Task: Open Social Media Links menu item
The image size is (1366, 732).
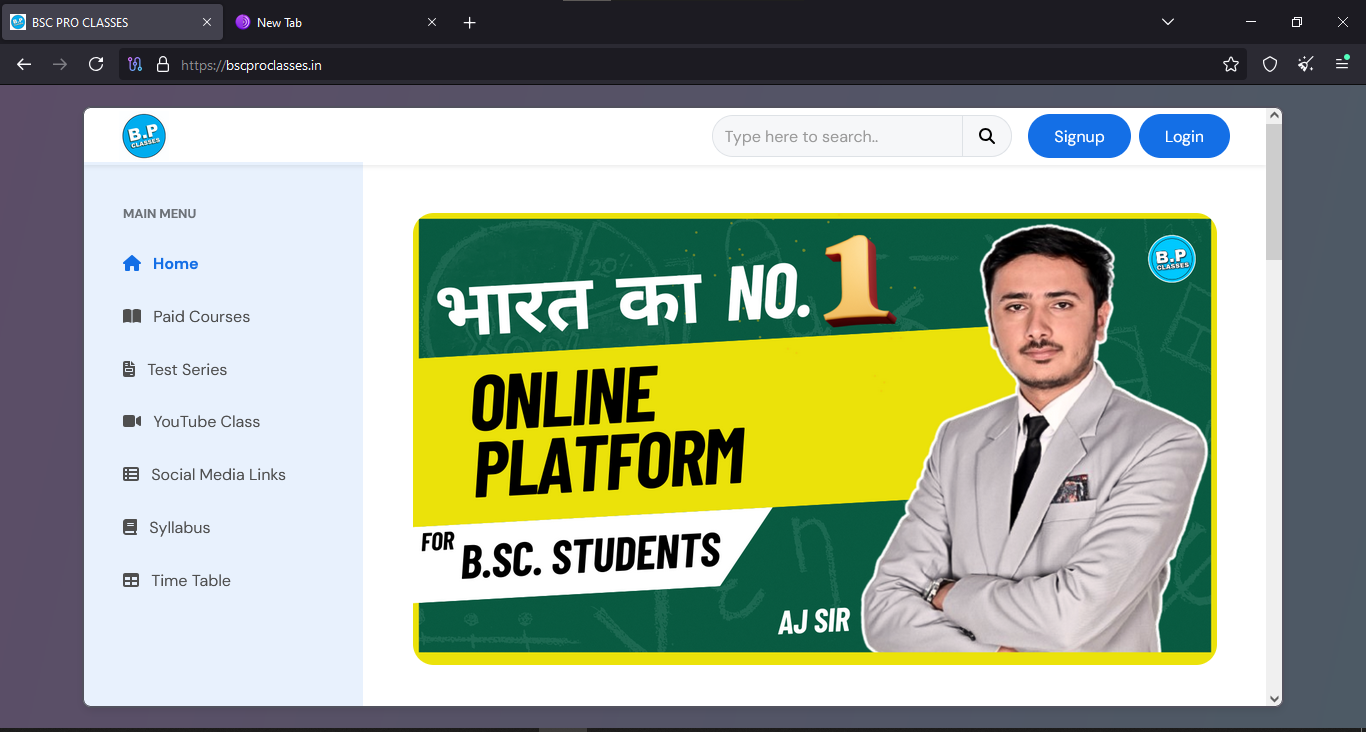Action: 204,474
